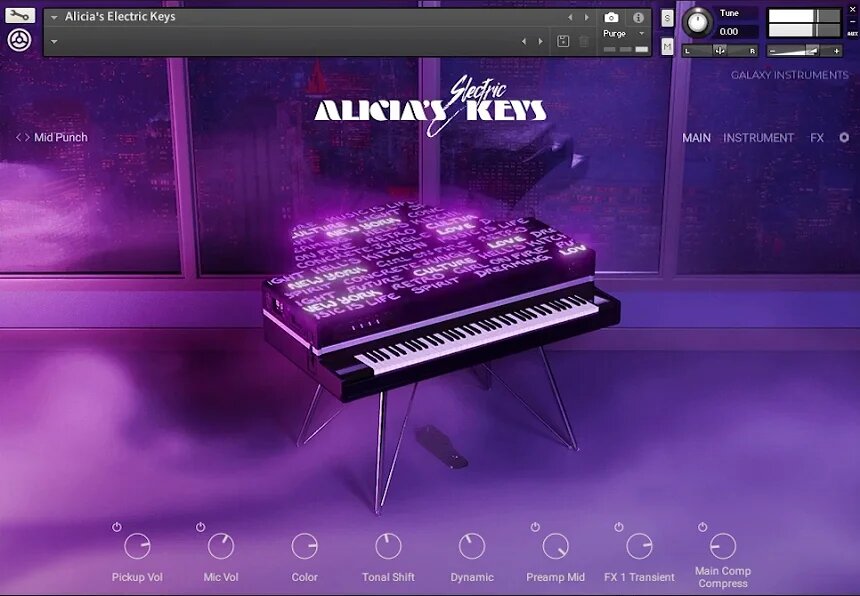Go to previous instrument arrow
This screenshot has height=596, width=860.
[x=570, y=18]
